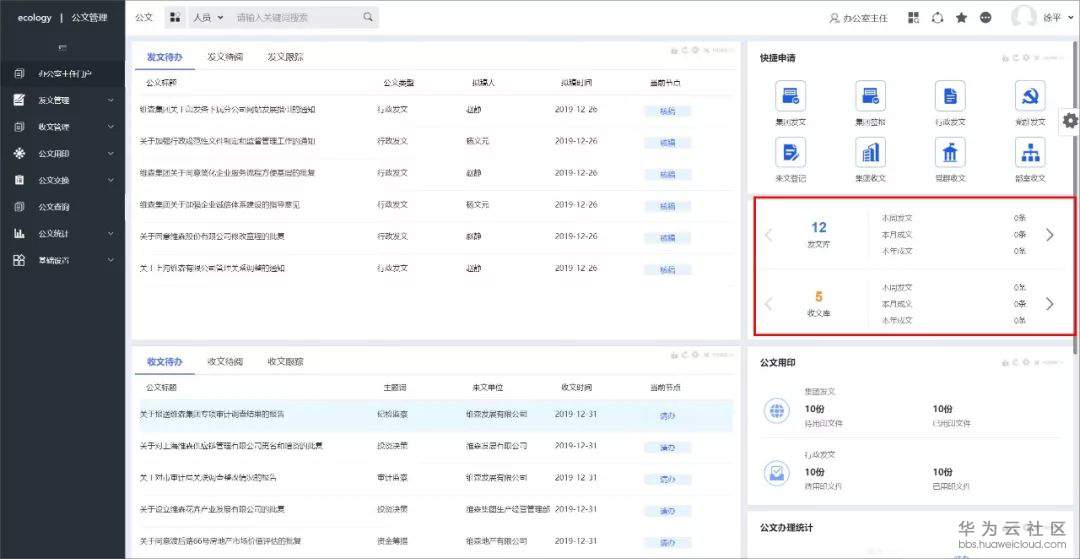1080x559 pixels.
Task: Open 来文登记 quick application icon
Action: pyautogui.click(x=790, y=152)
